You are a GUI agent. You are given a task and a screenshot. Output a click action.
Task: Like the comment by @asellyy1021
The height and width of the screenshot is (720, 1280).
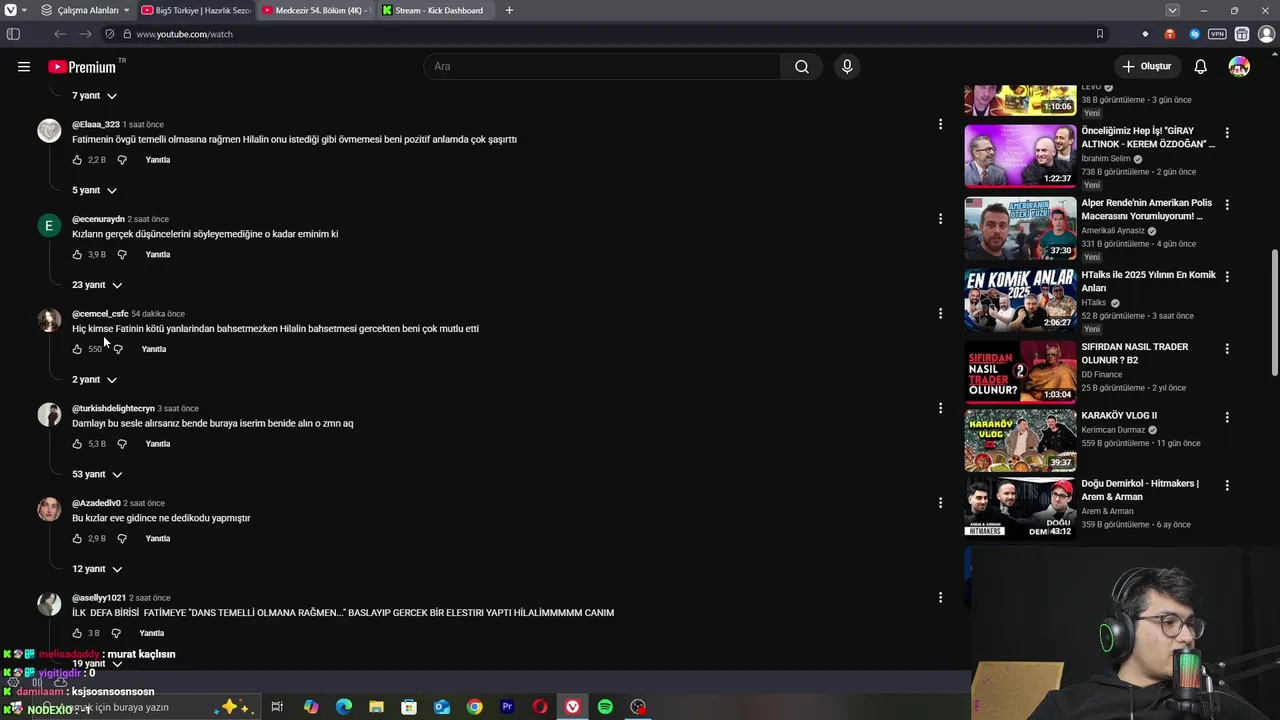[77, 633]
